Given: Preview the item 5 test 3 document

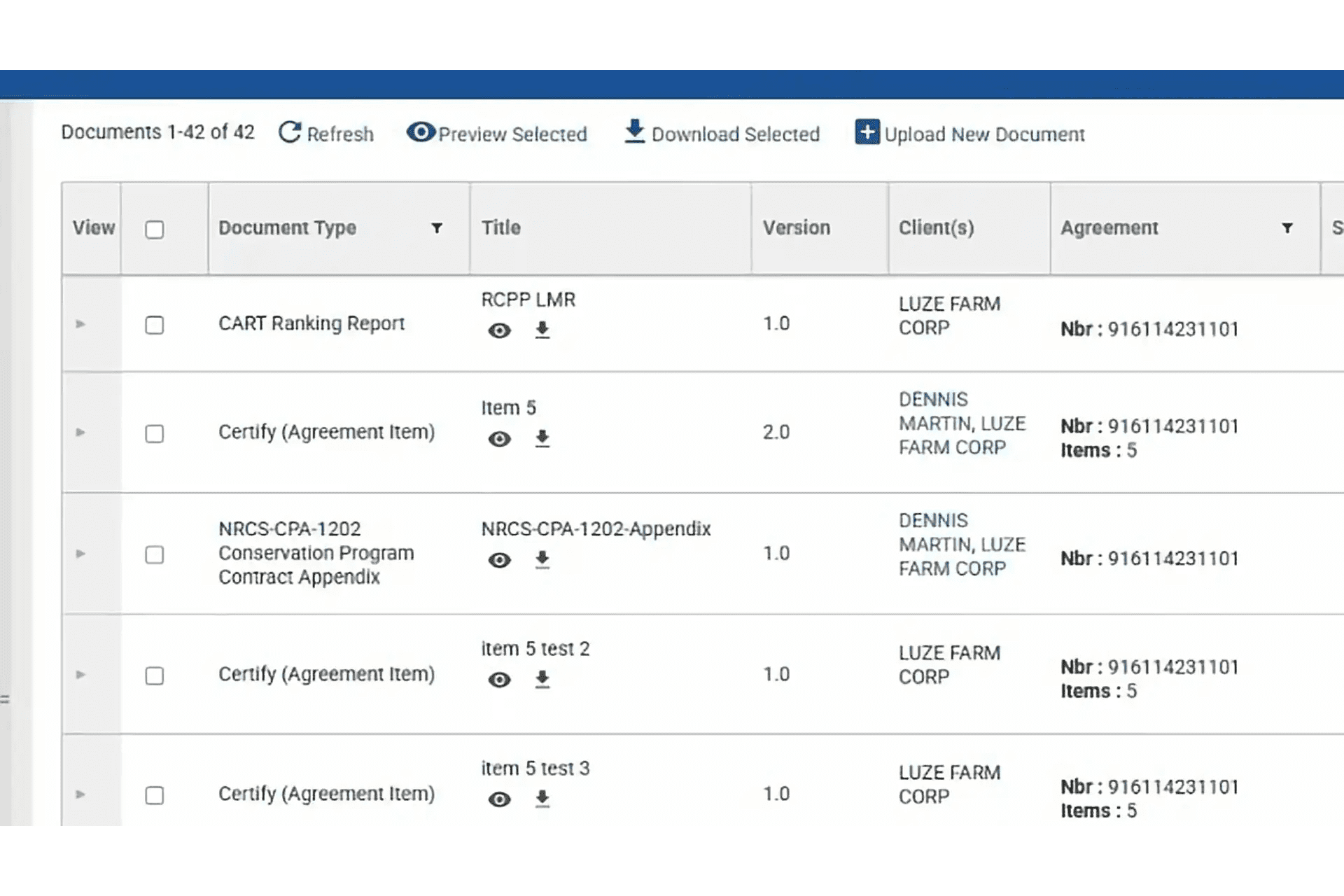Looking at the screenshot, I should click(x=499, y=799).
